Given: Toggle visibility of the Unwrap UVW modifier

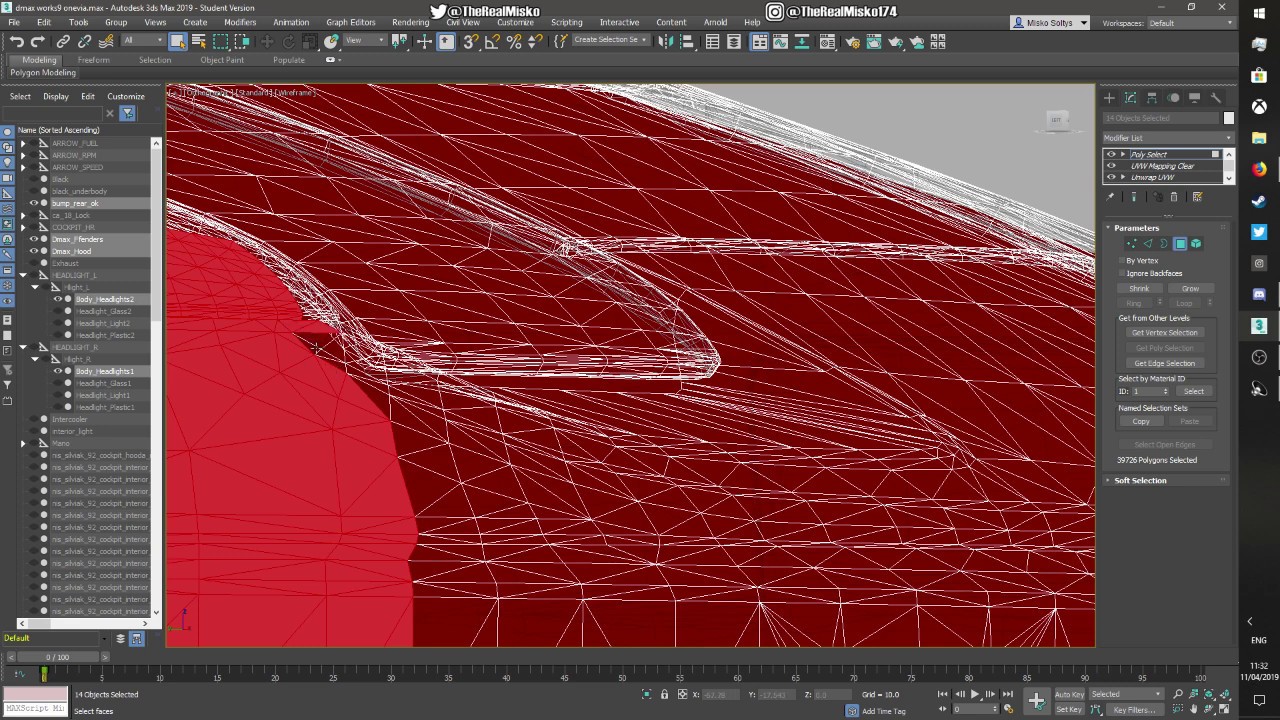Looking at the screenshot, I should click(1110, 177).
